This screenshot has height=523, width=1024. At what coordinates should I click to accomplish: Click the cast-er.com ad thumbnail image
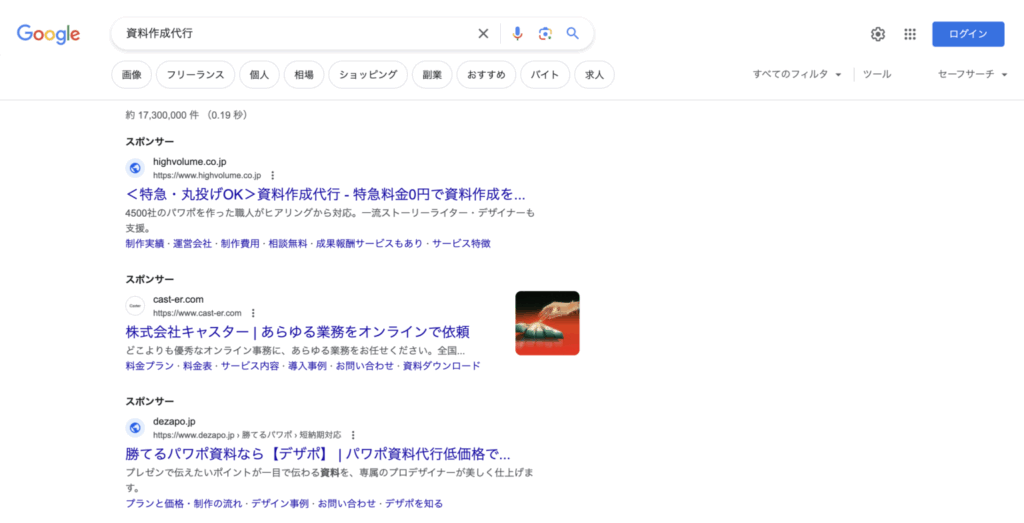(547, 323)
